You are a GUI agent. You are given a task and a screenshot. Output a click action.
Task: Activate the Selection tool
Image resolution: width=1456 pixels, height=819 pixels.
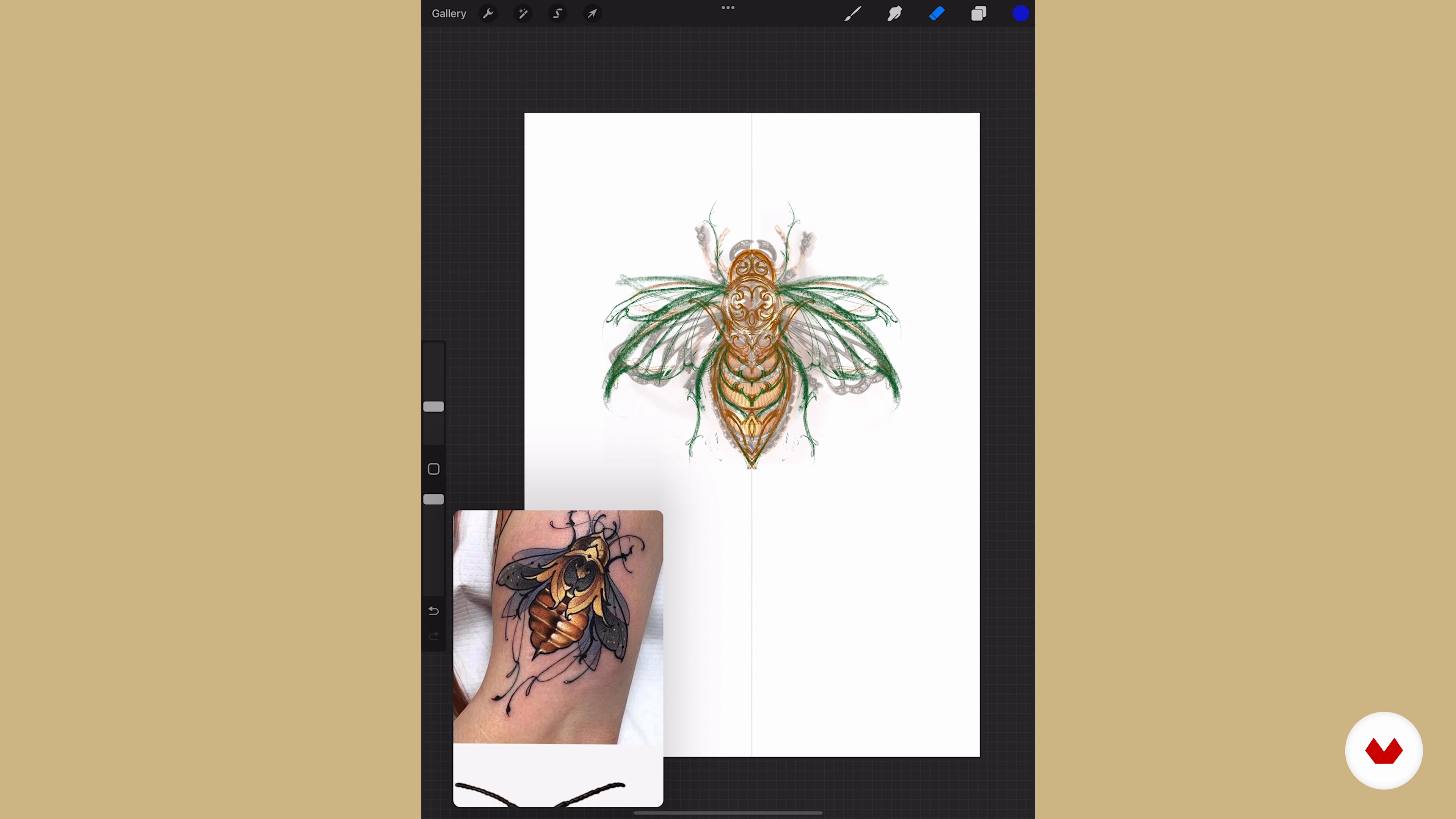pos(558,14)
